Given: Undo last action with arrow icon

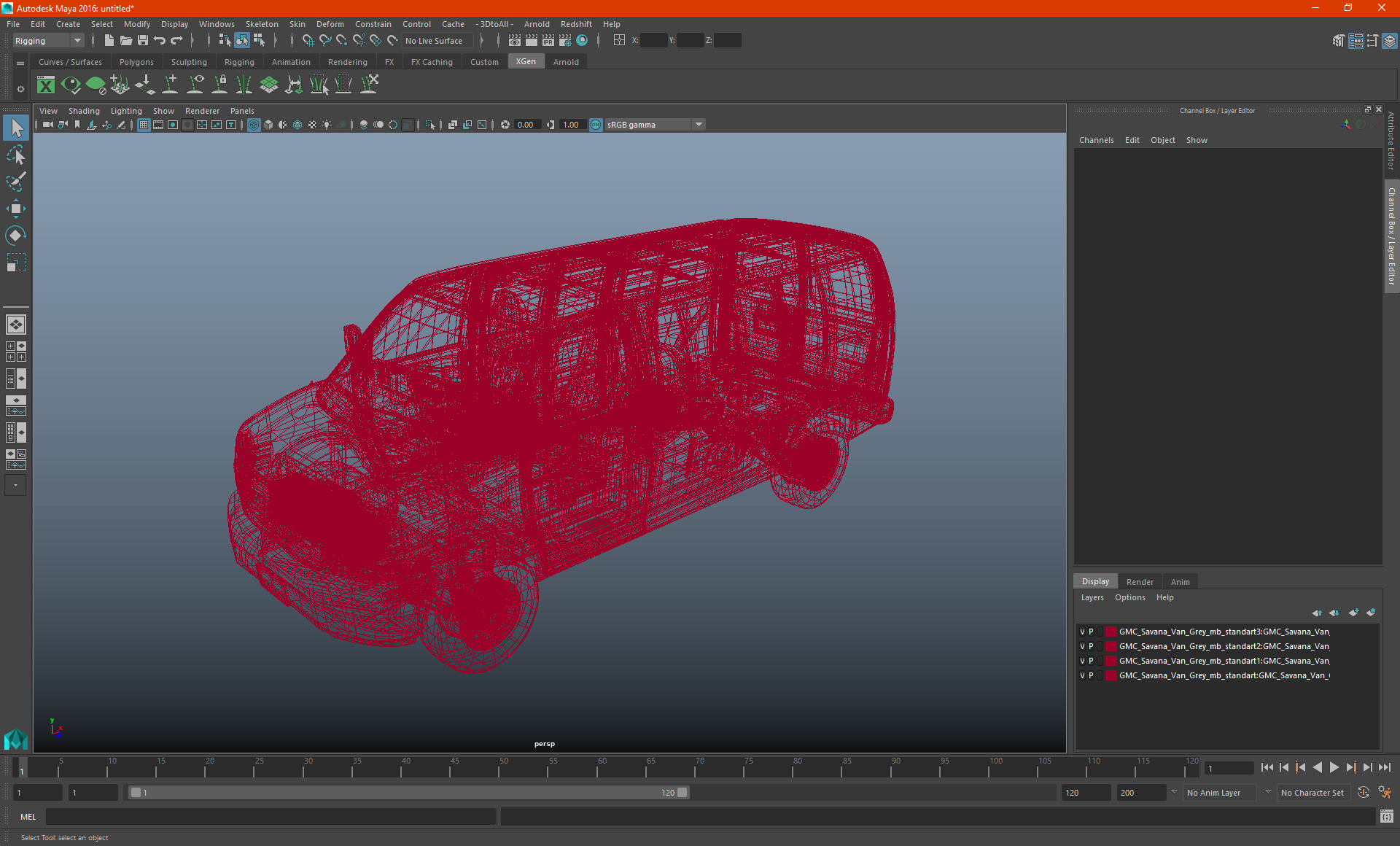Looking at the screenshot, I should point(160,41).
